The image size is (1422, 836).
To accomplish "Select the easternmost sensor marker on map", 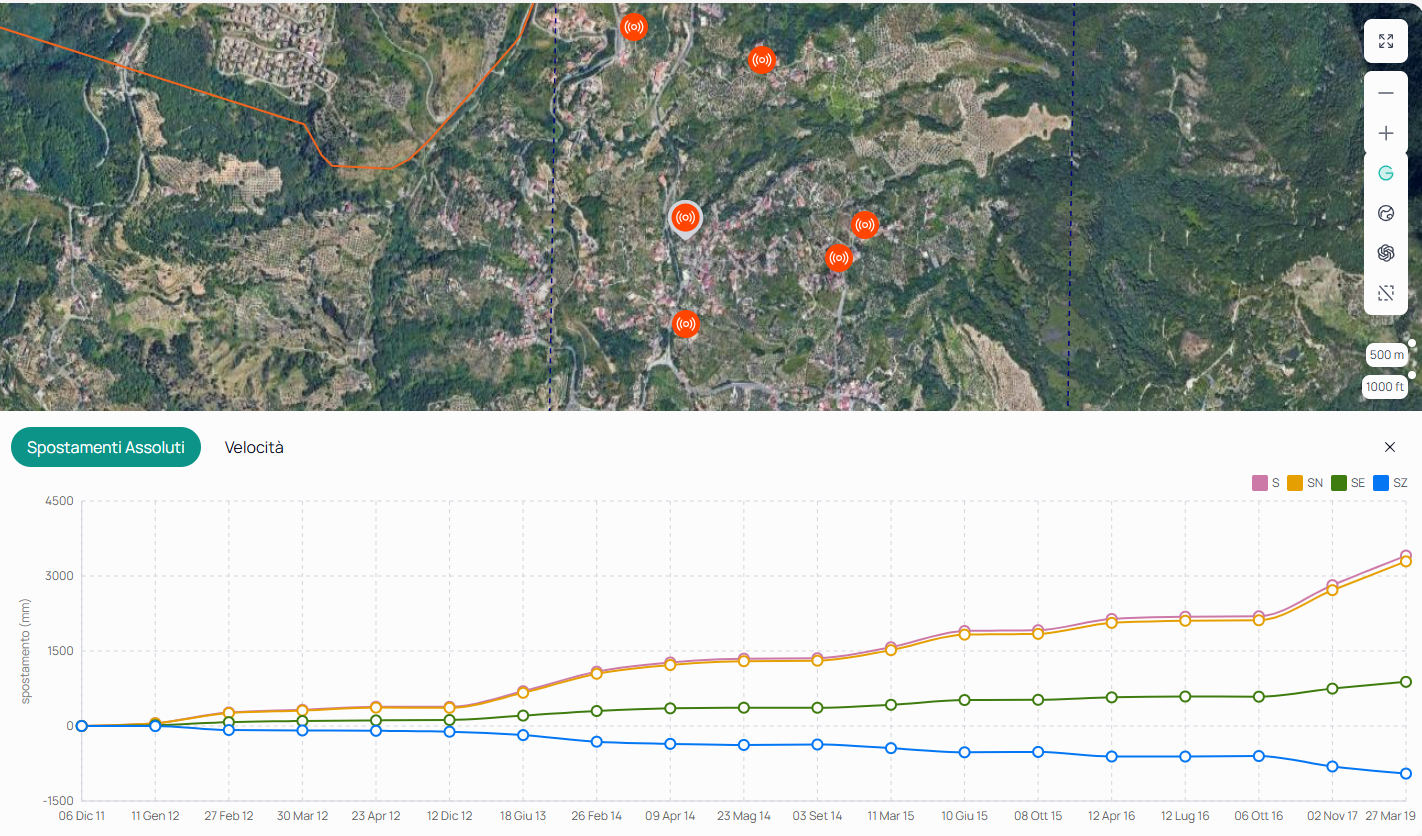I will tap(864, 225).
